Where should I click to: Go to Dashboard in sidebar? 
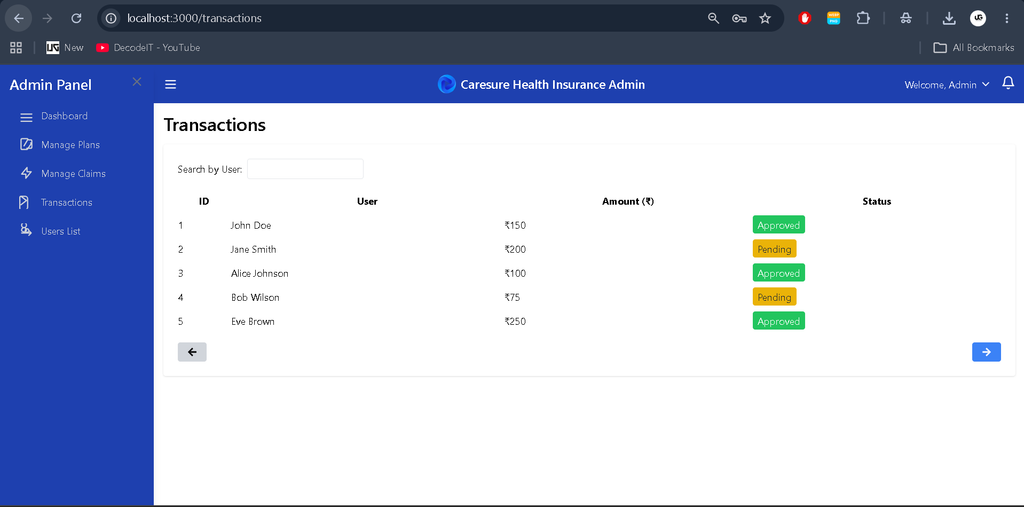pyautogui.click(x=64, y=116)
